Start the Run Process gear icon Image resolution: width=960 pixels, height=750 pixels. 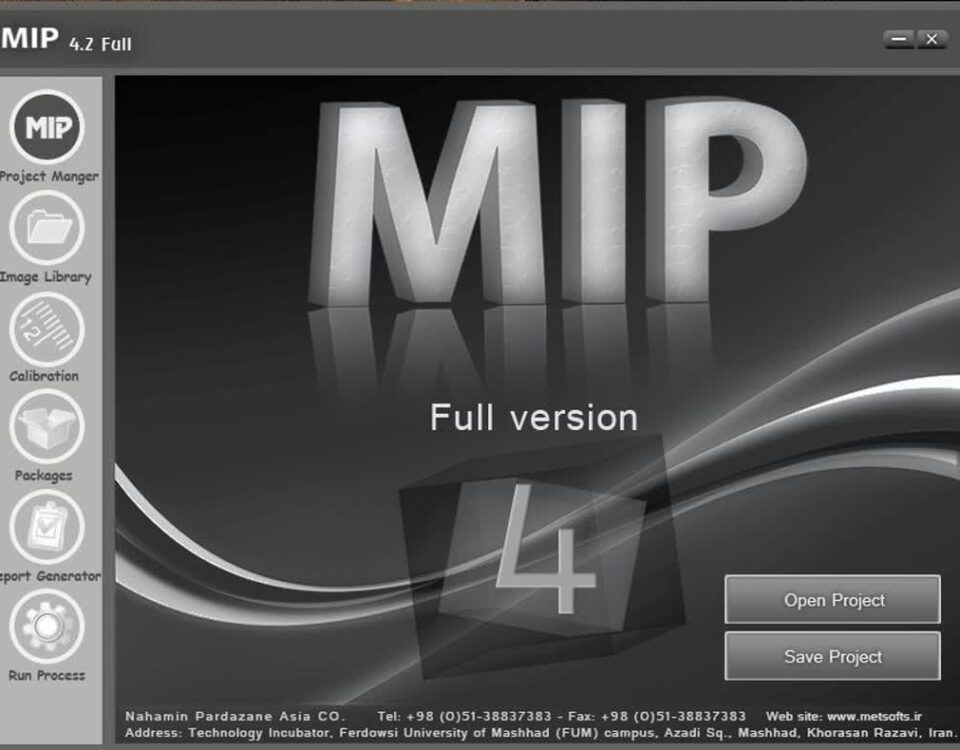tap(47, 626)
